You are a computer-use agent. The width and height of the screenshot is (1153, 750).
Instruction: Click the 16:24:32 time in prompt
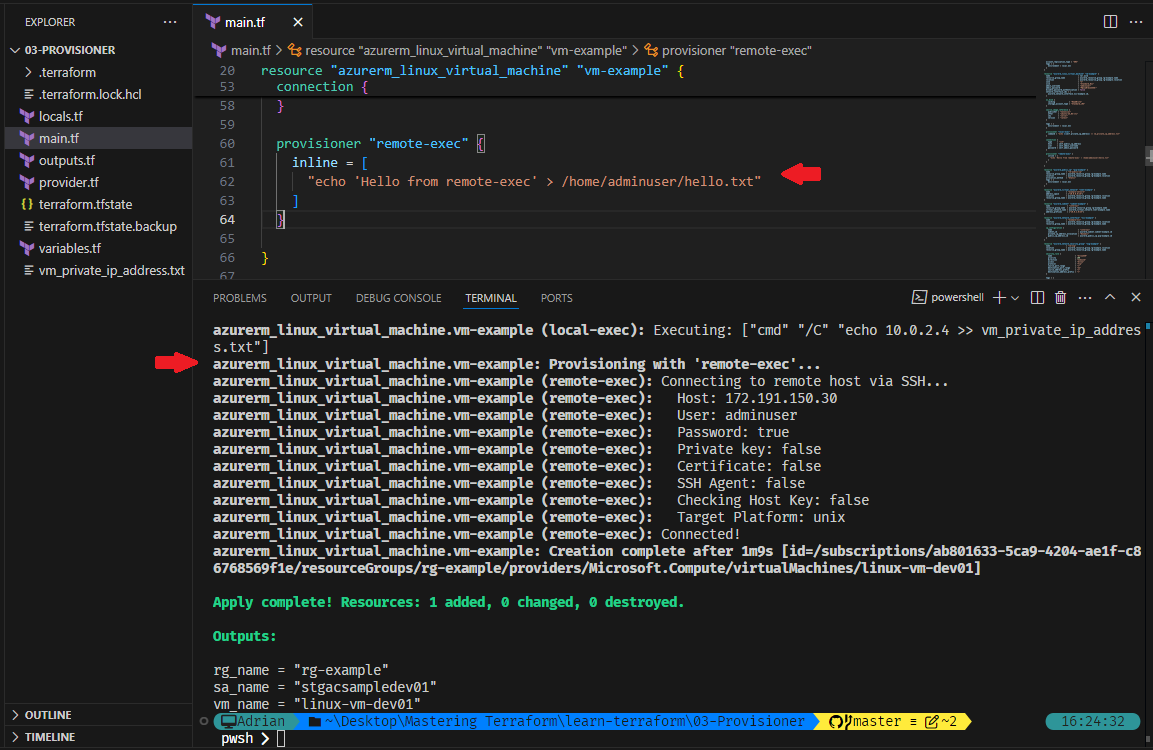(1092, 721)
